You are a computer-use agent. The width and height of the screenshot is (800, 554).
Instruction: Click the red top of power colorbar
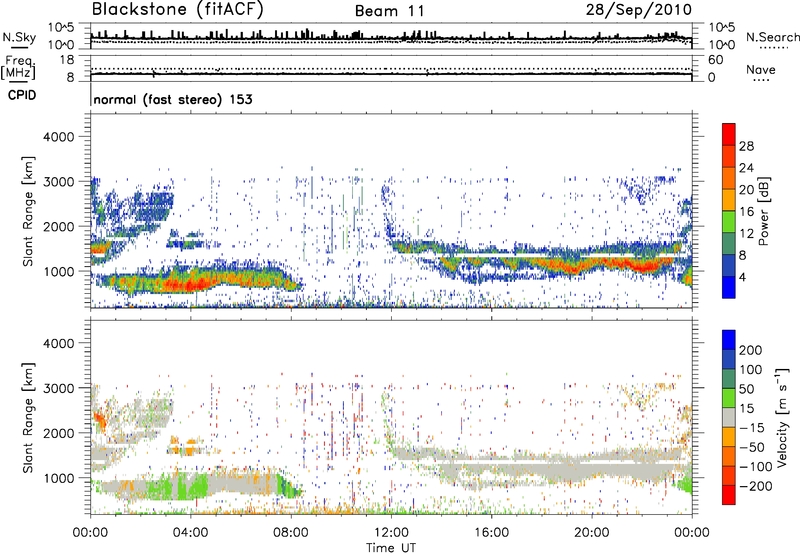pyautogui.click(x=729, y=135)
